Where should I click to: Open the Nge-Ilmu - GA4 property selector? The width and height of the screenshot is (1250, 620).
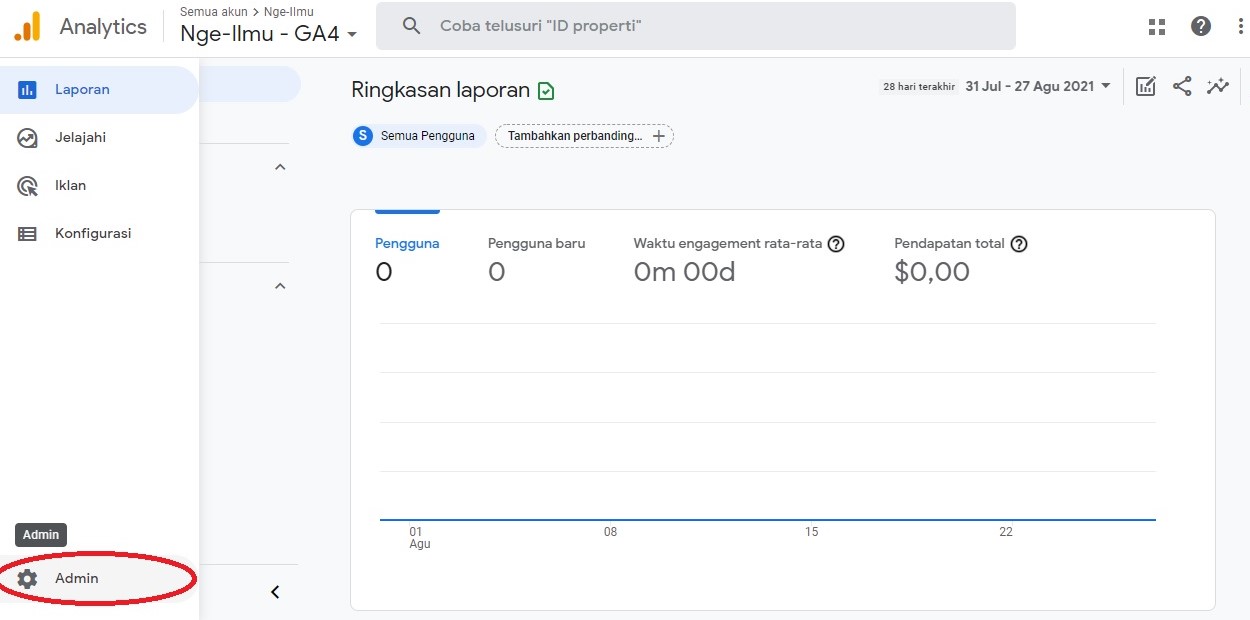[x=269, y=34]
